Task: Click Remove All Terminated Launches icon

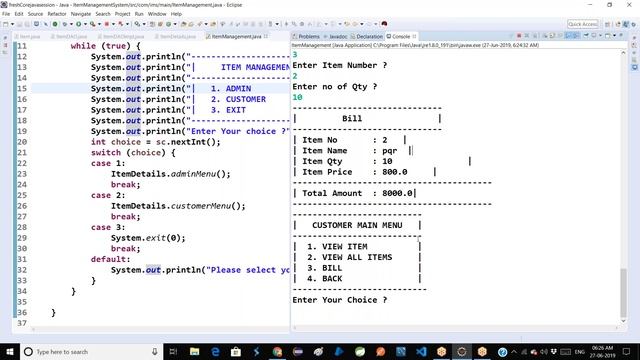Action: click(535, 36)
